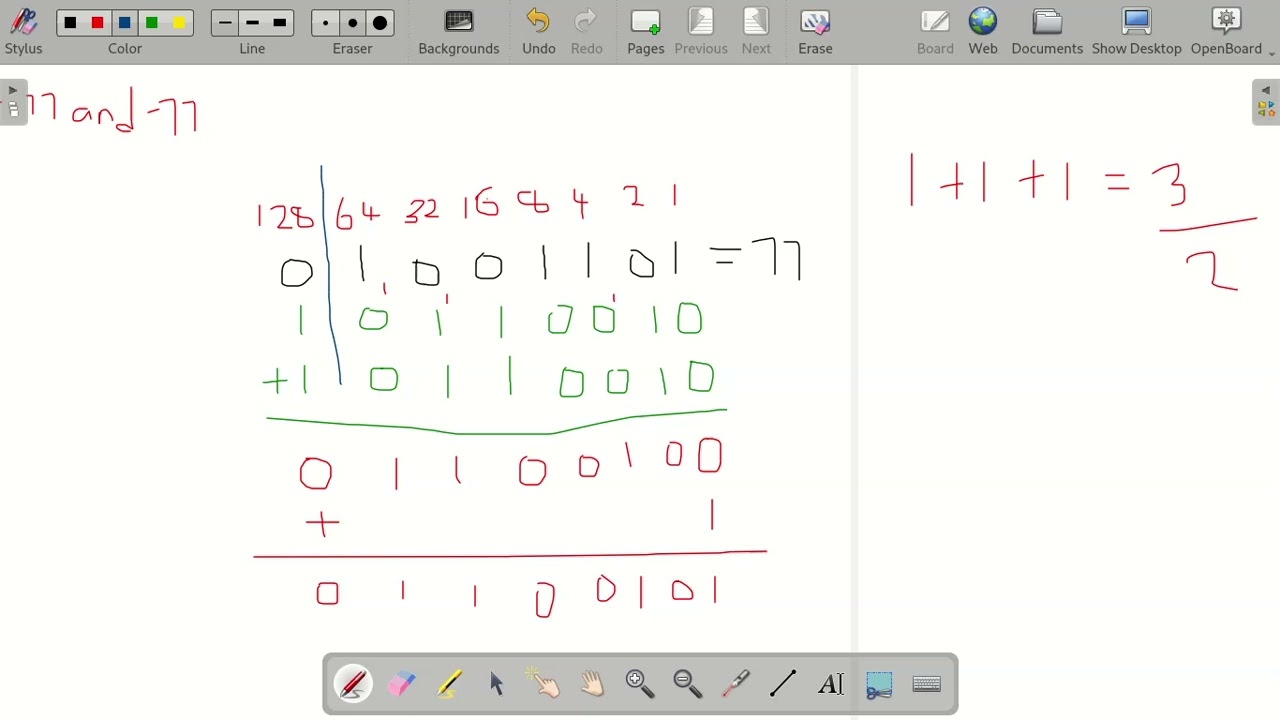Viewport: 1280px width, 720px height.
Task: Select the small eraser size
Action: click(x=325, y=23)
